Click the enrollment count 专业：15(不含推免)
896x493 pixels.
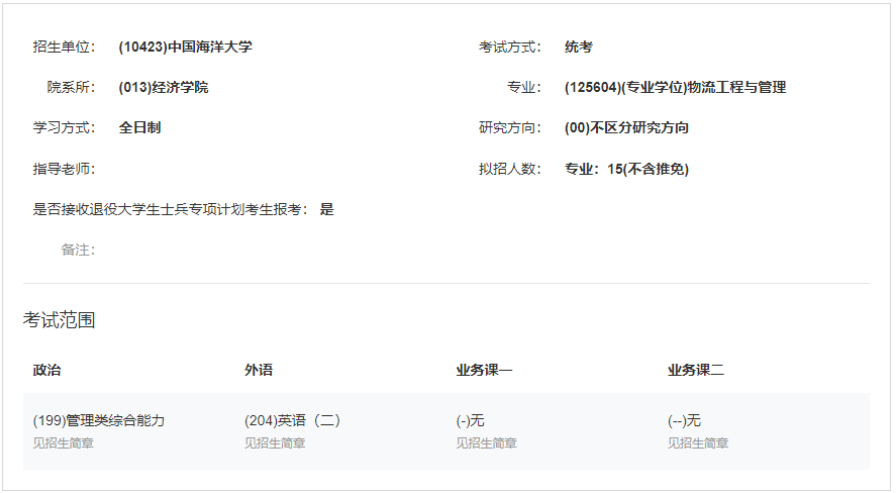(x=626, y=169)
